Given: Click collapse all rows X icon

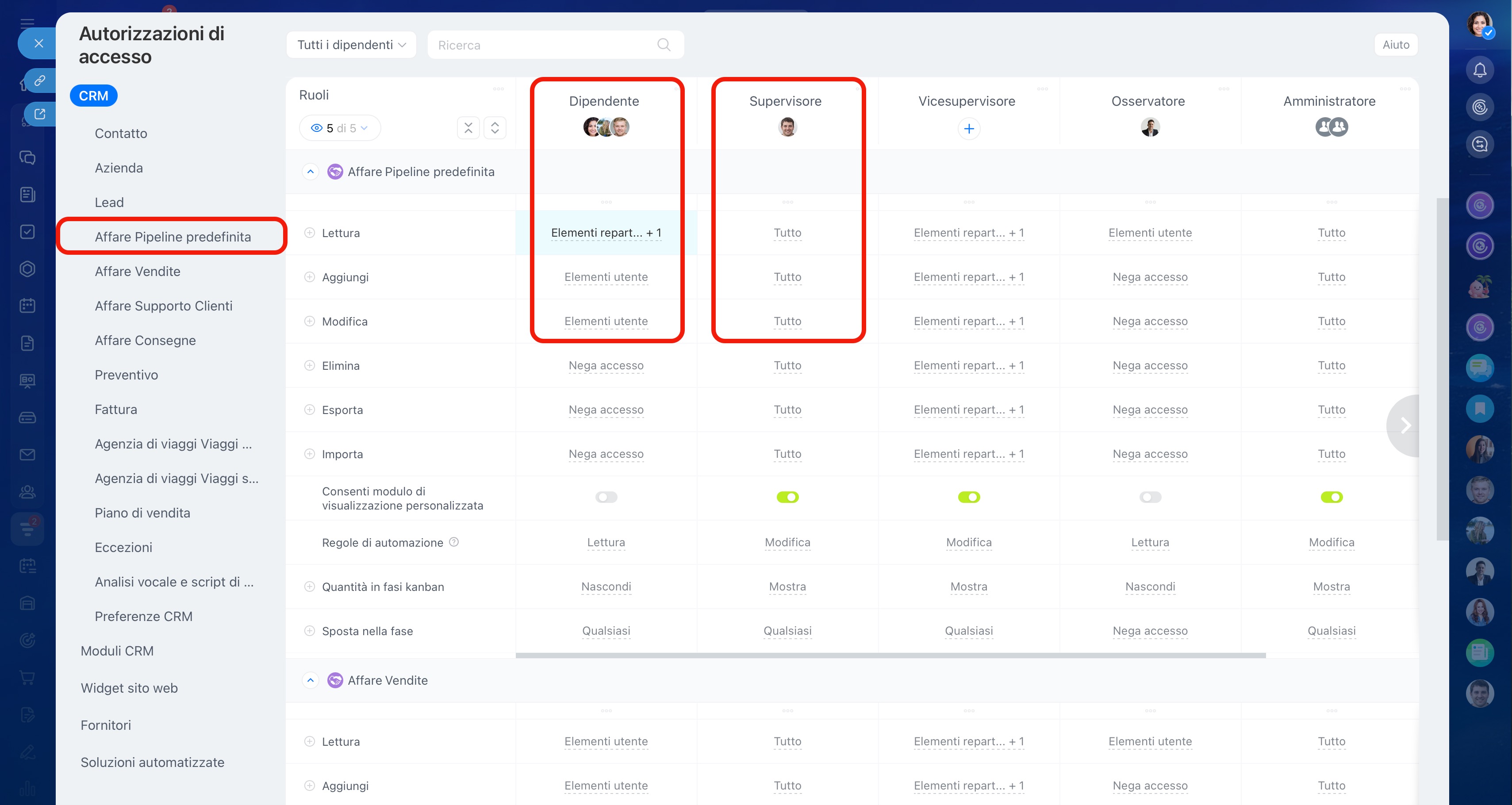Looking at the screenshot, I should pyautogui.click(x=468, y=128).
